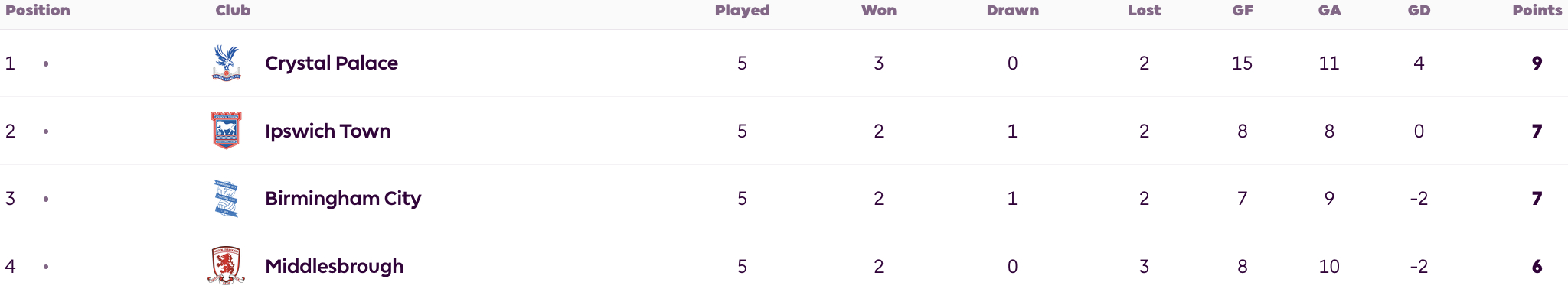The width and height of the screenshot is (1568, 292).
Task: Open the Birmingham City club page
Action: tap(343, 198)
